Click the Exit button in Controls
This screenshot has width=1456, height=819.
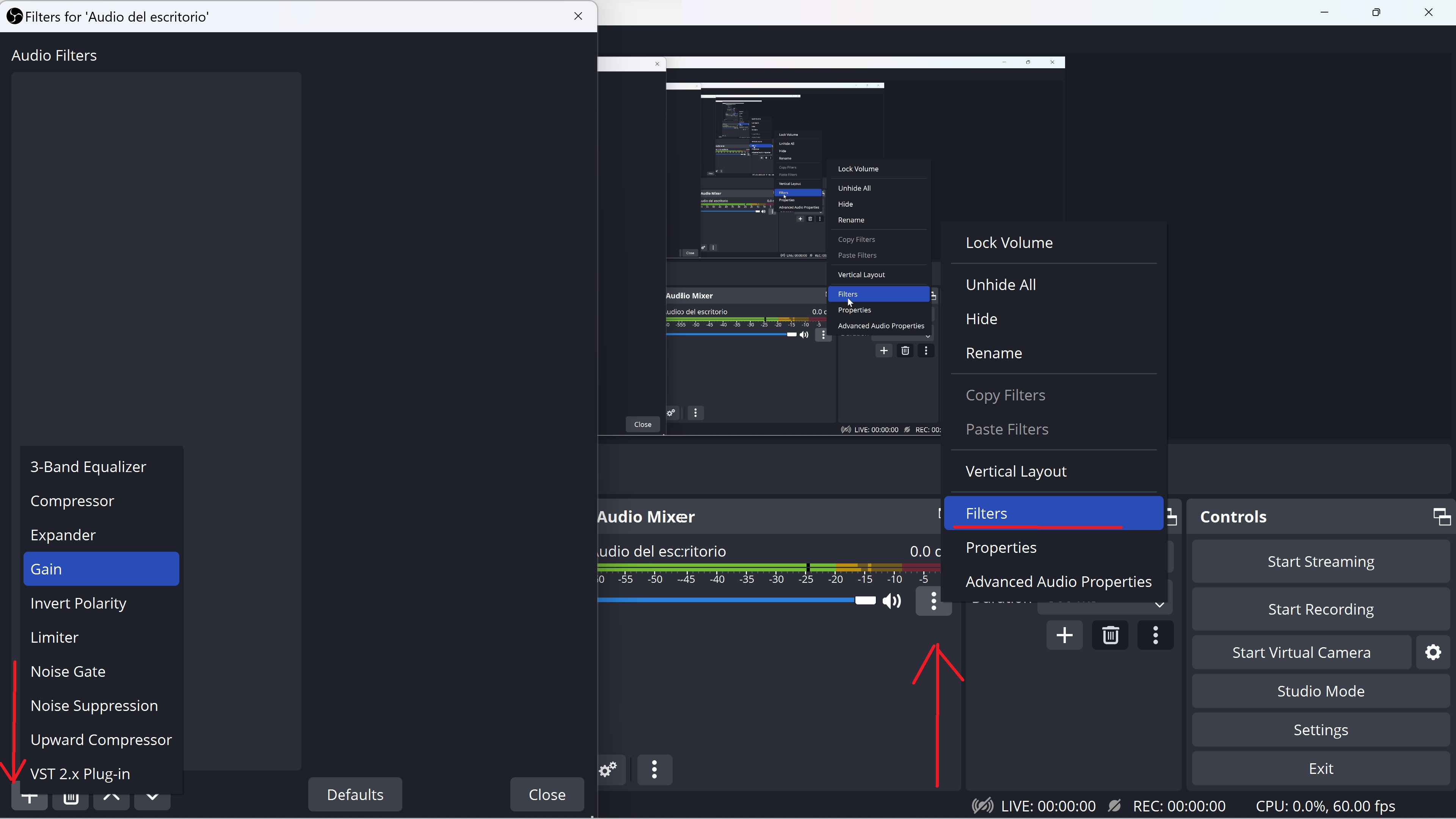[x=1320, y=768]
